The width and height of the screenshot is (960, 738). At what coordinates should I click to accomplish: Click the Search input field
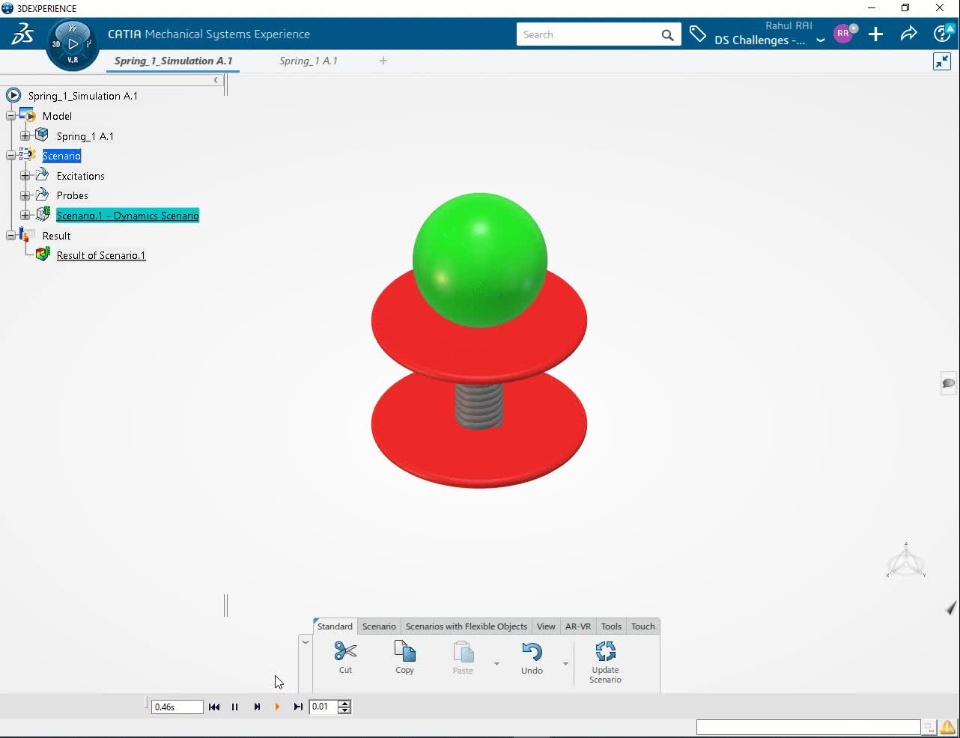click(588, 35)
